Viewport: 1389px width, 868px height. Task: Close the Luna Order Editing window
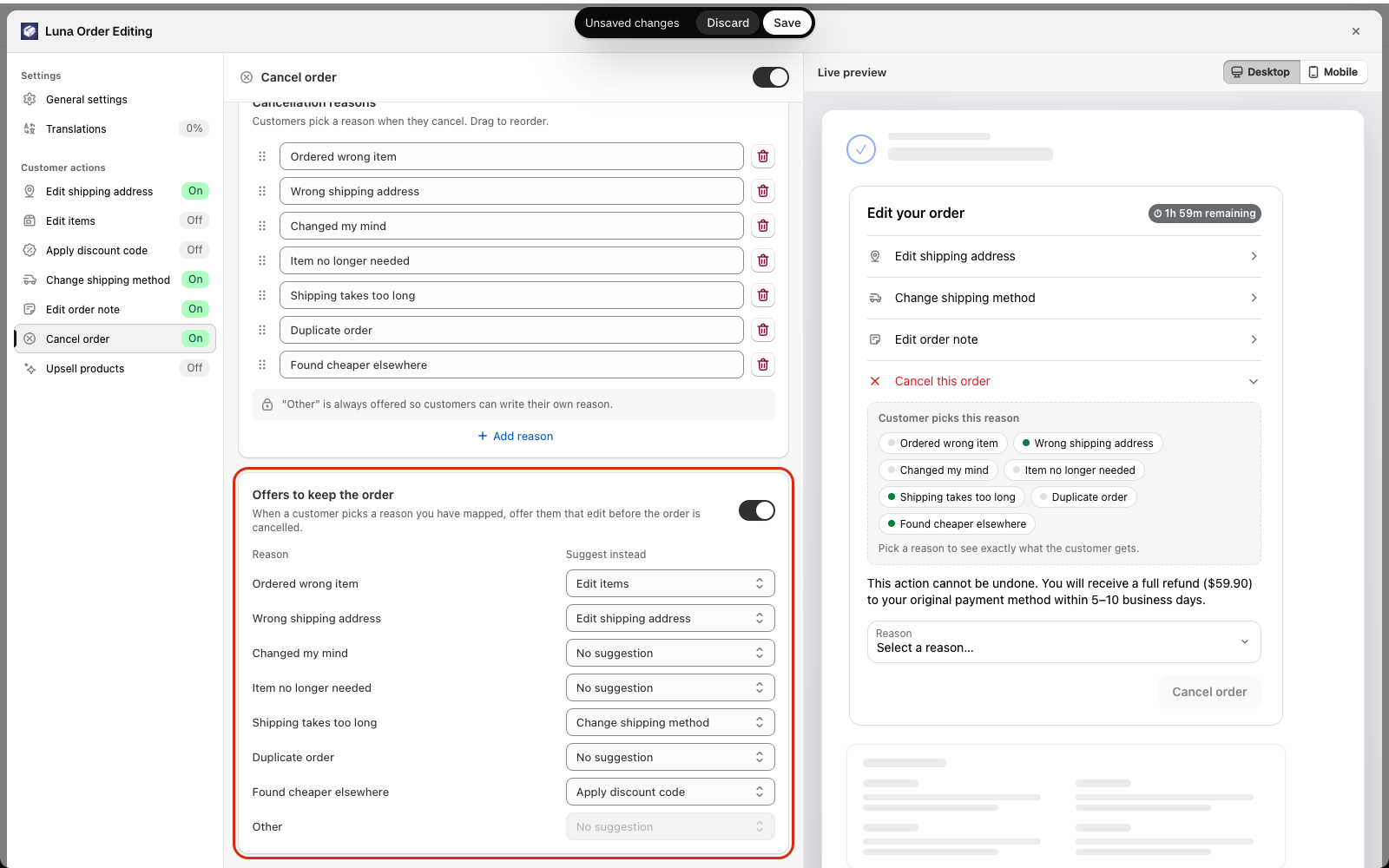click(1356, 31)
